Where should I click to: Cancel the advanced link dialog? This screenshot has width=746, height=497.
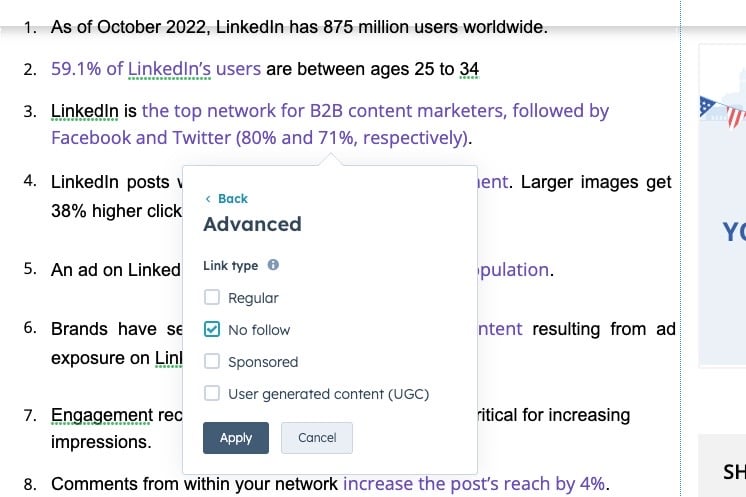tap(317, 438)
